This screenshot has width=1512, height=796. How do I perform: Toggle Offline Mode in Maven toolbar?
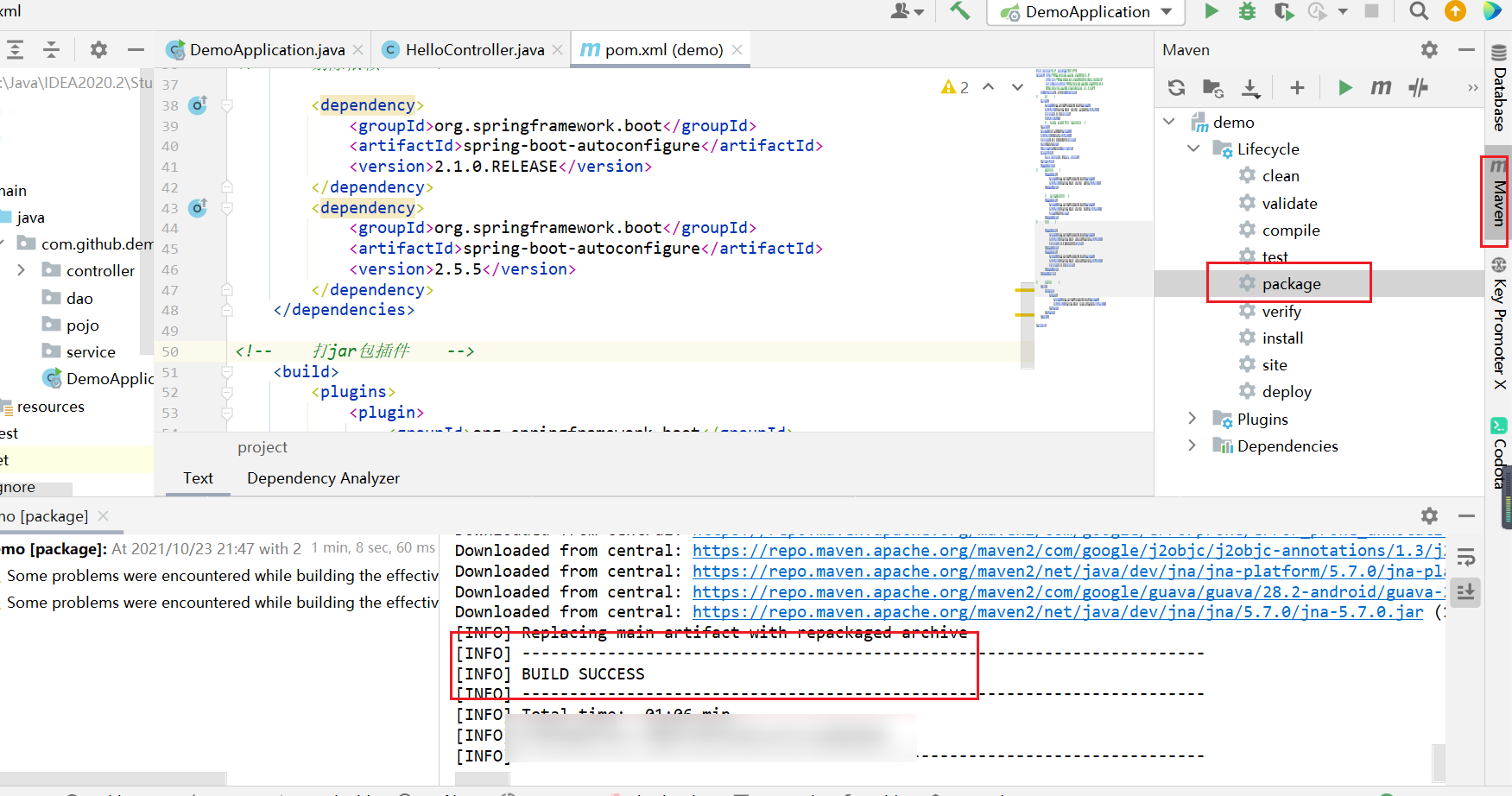tap(1418, 88)
